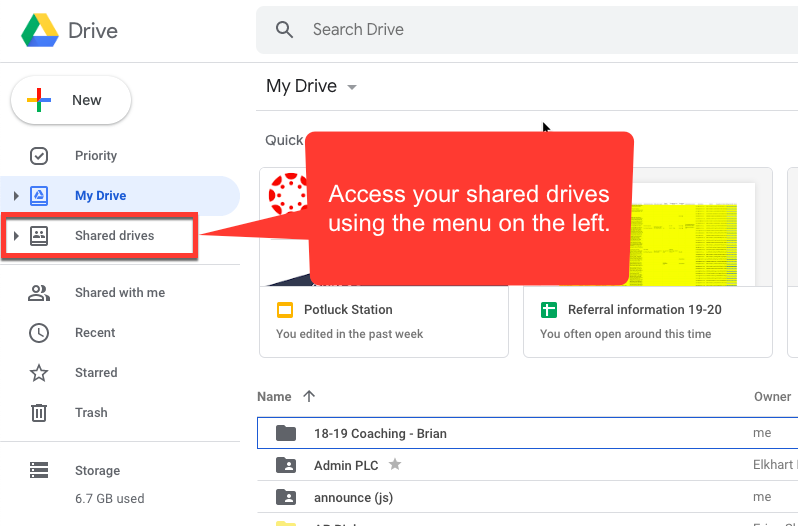Open Recent files

95,333
